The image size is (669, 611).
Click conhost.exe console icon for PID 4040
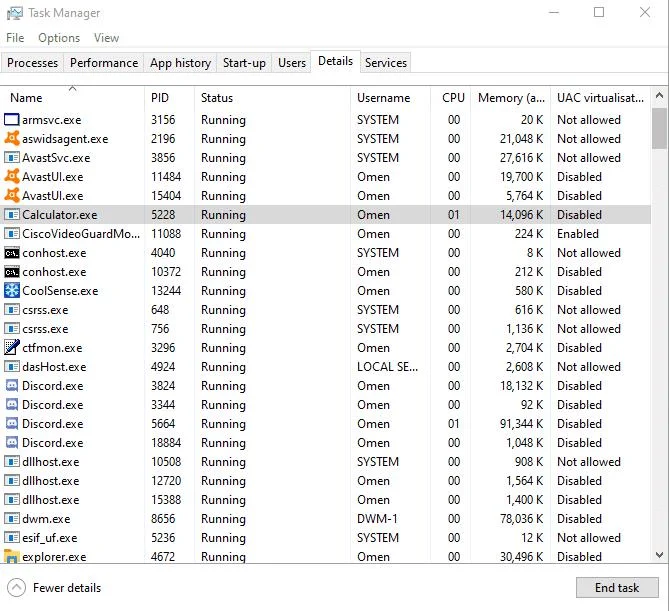coord(12,253)
